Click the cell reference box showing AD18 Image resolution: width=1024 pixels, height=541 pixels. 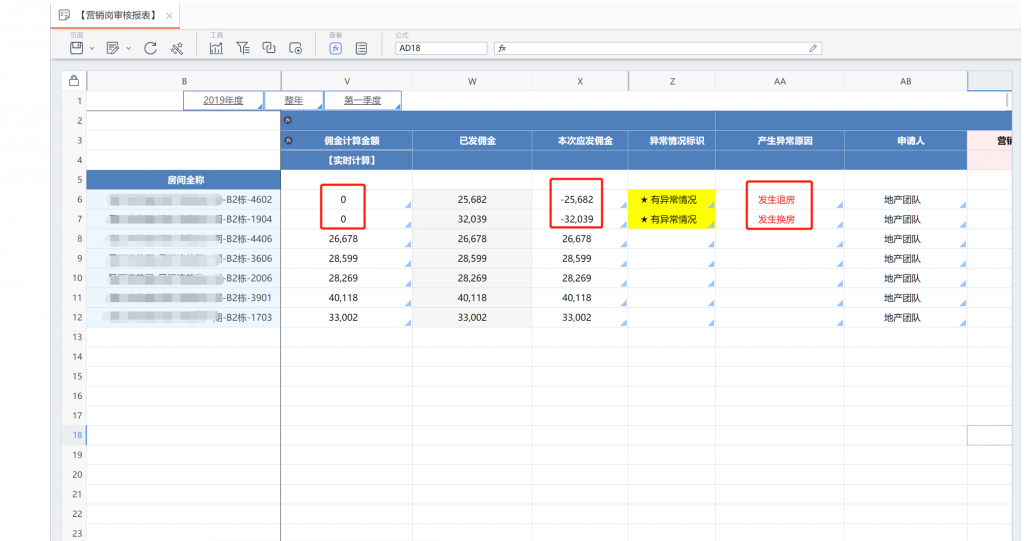[x=440, y=48]
